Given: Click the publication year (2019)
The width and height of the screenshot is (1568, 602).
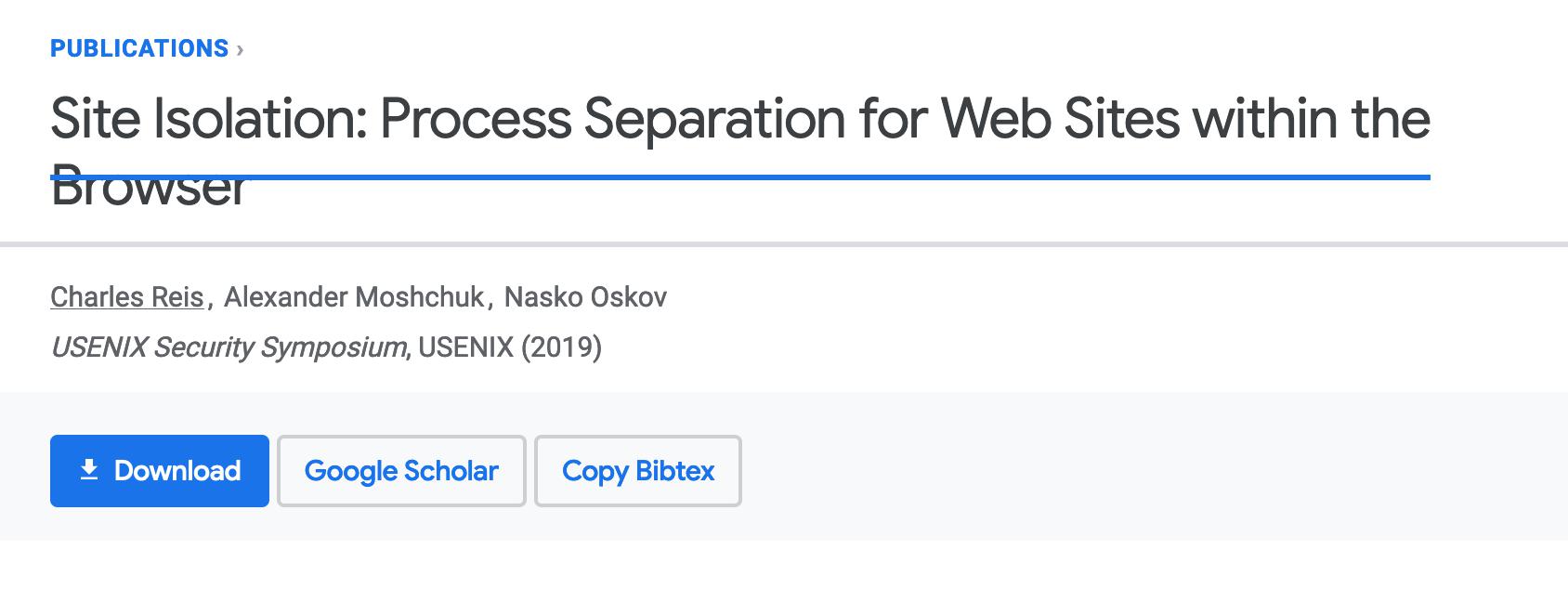Looking at the screenshot, I should pos(561,347).
